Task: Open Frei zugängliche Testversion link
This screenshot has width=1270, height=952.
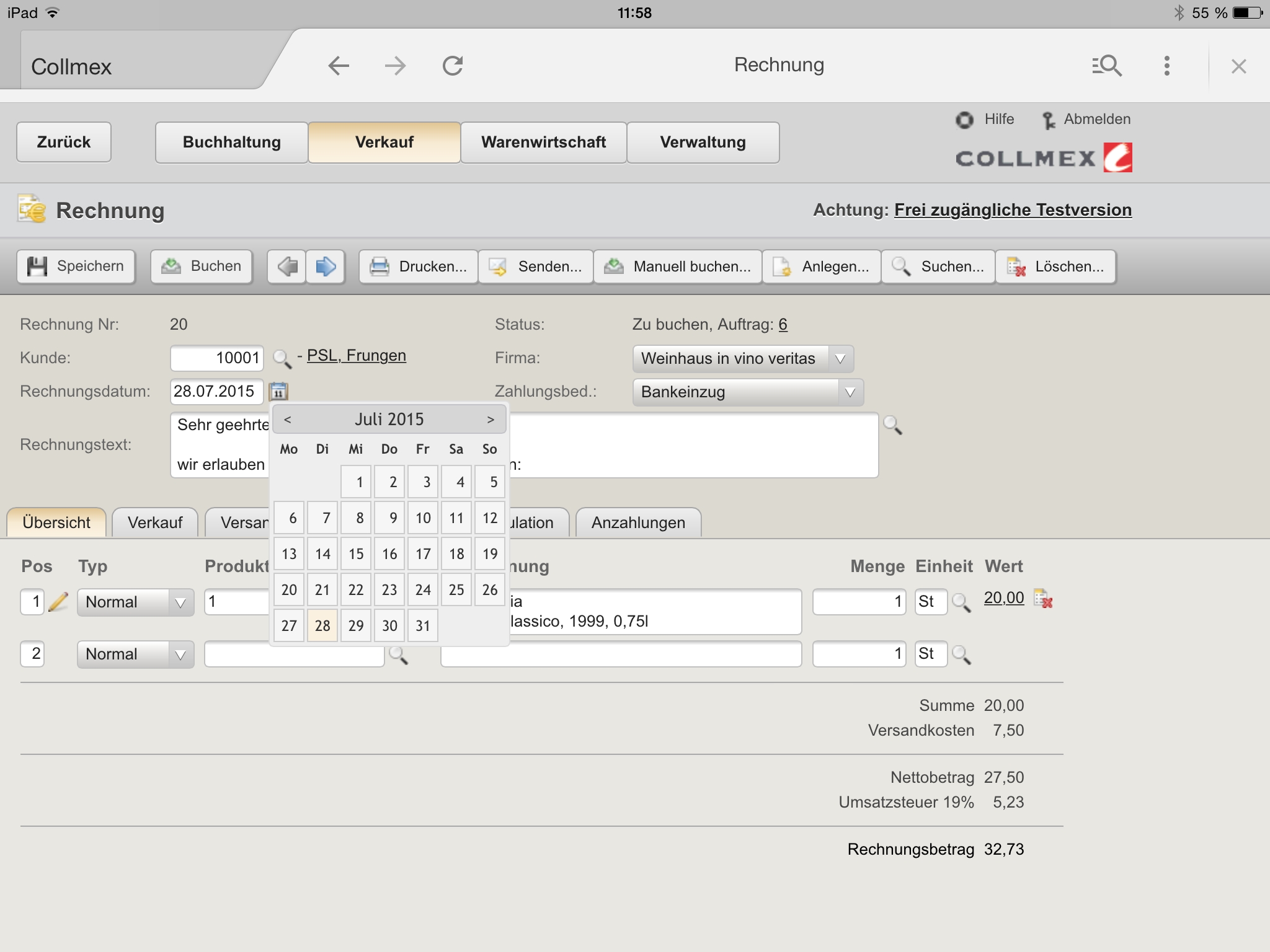Action: [x=1013, y=210]
